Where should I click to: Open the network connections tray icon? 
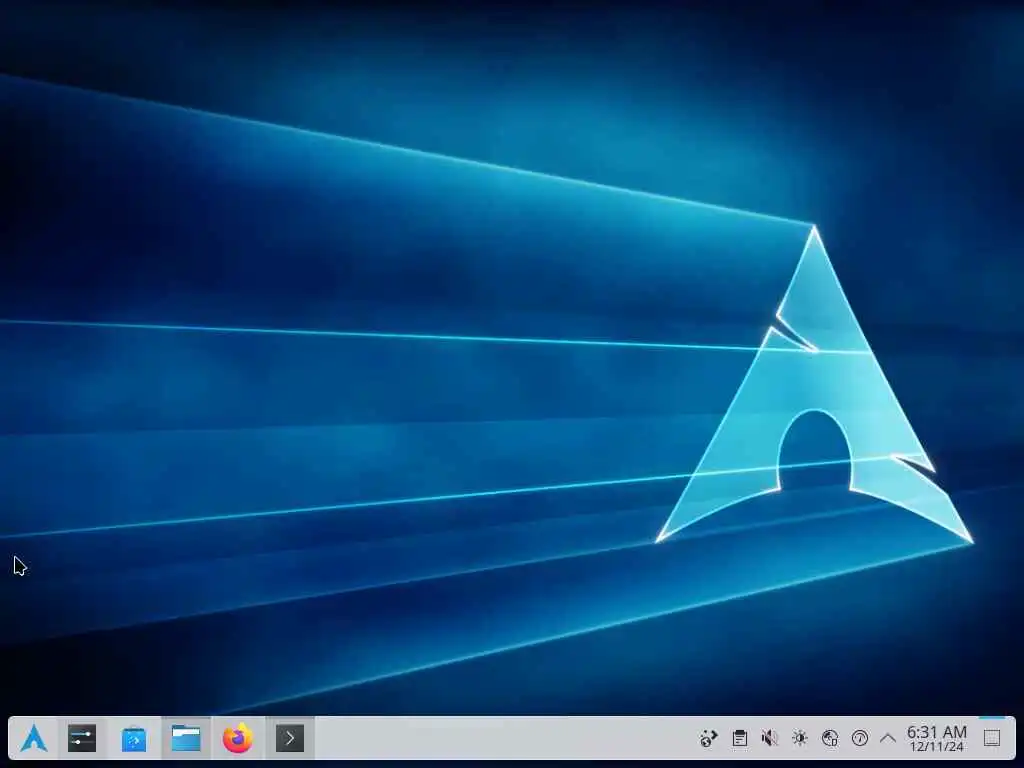pyautogui.click(x=829, y=738)
